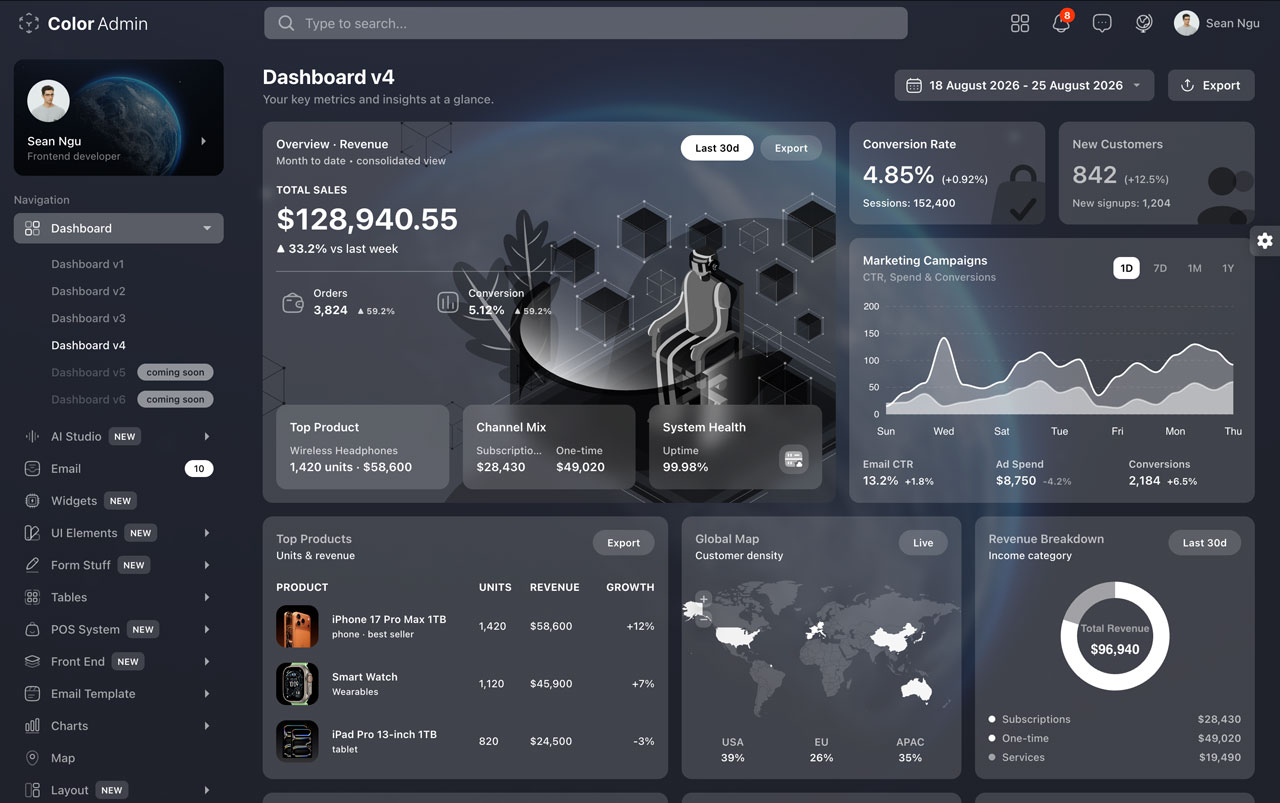Click the POS System cart icon

[x=32, y=629]
